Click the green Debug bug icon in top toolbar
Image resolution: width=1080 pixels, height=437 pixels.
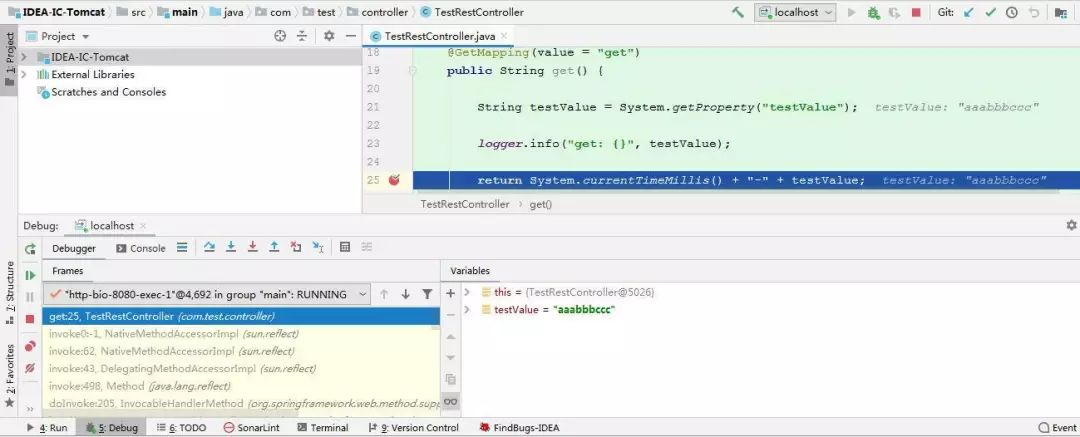click(x=873, y=12)
